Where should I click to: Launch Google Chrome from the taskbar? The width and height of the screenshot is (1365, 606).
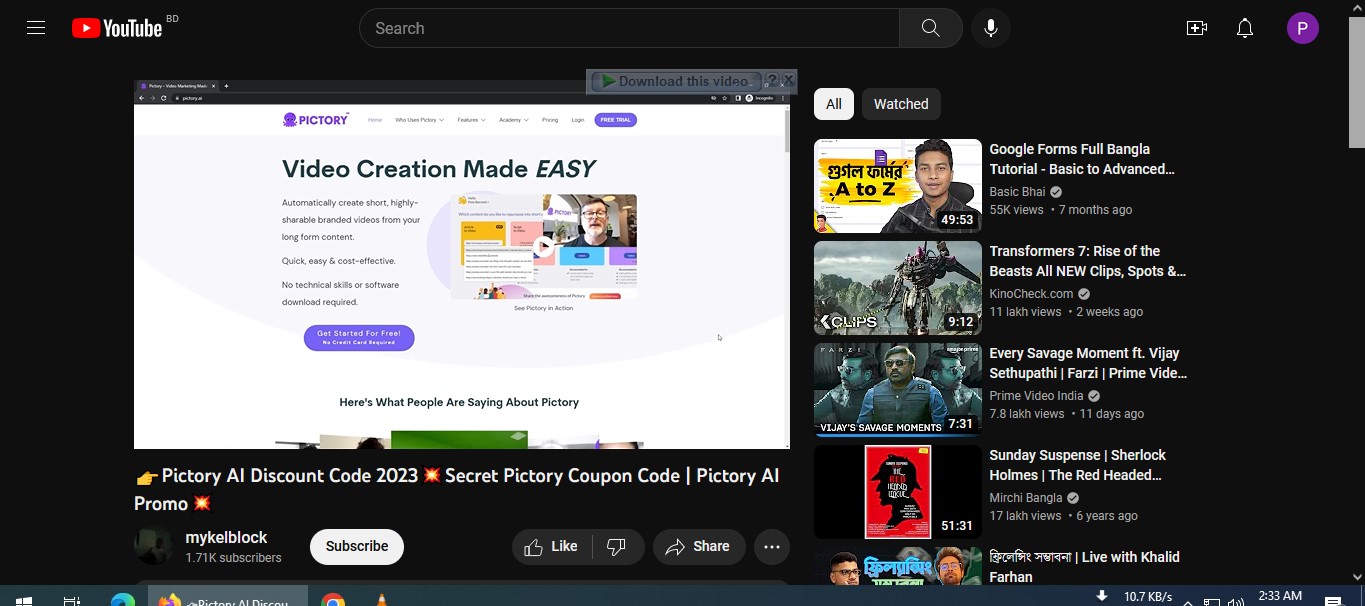pos(333,599)
